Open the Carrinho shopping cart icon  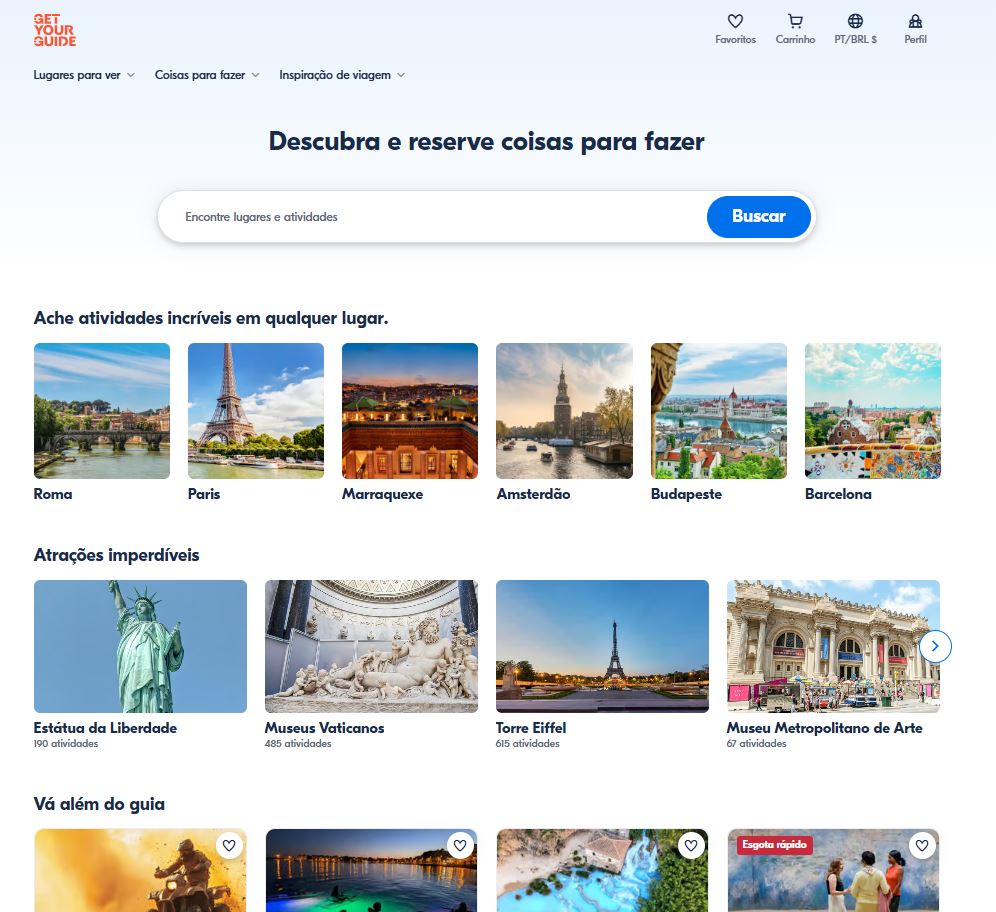[x=795, y=22]
